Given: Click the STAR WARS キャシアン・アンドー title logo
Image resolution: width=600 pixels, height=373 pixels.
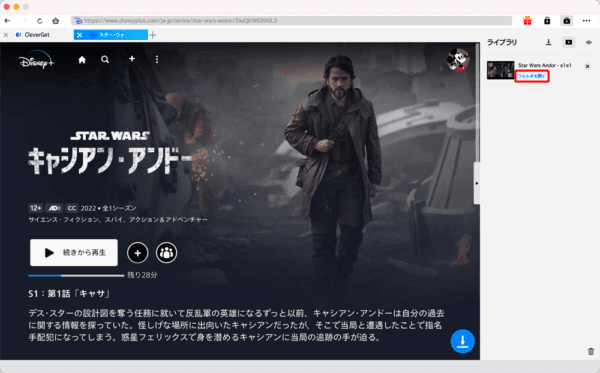Looking at the screenshot, I should [110, 153].
